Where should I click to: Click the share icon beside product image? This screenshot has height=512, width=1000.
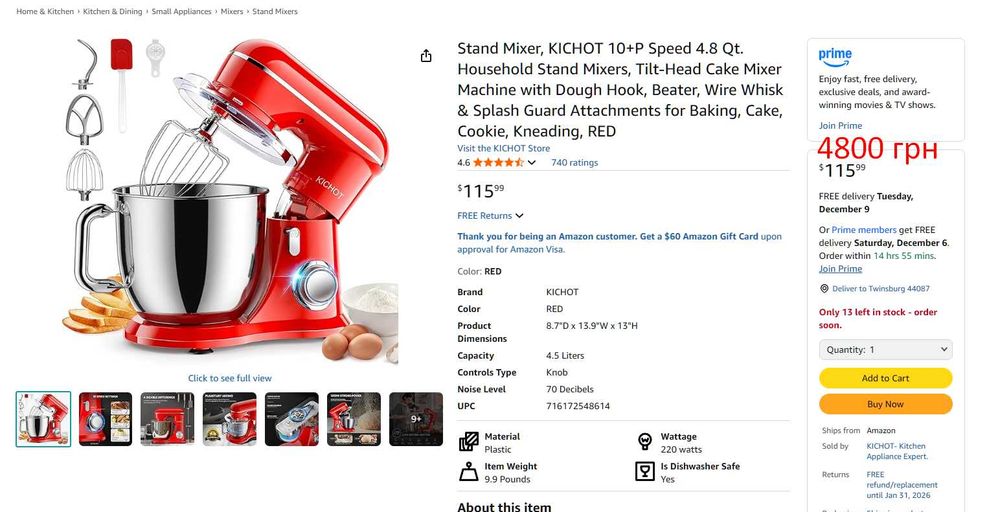pyautogui.click(x=426, y=56)
